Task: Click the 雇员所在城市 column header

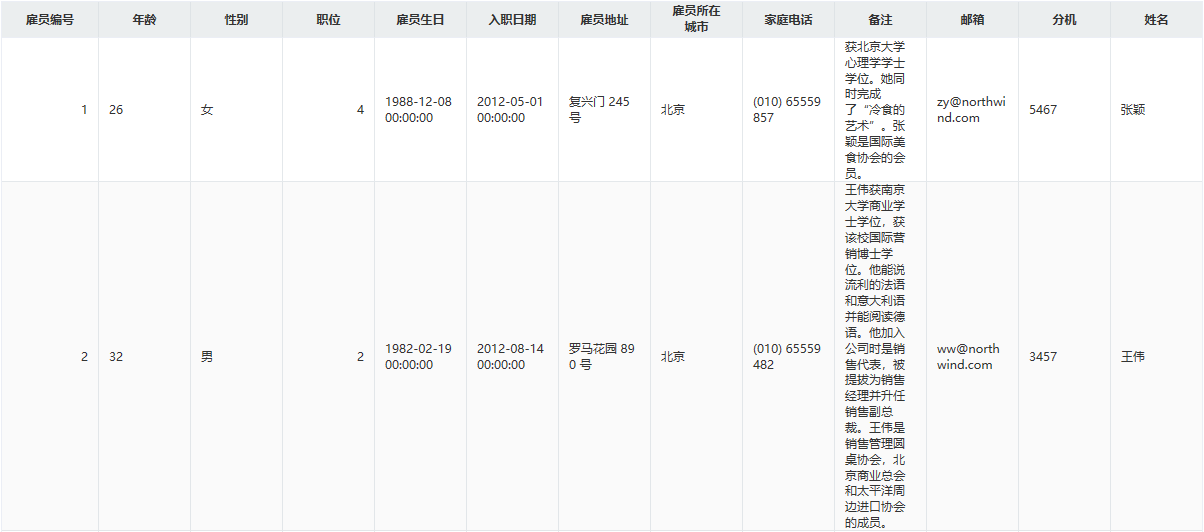Action: (x=696, y=20)
